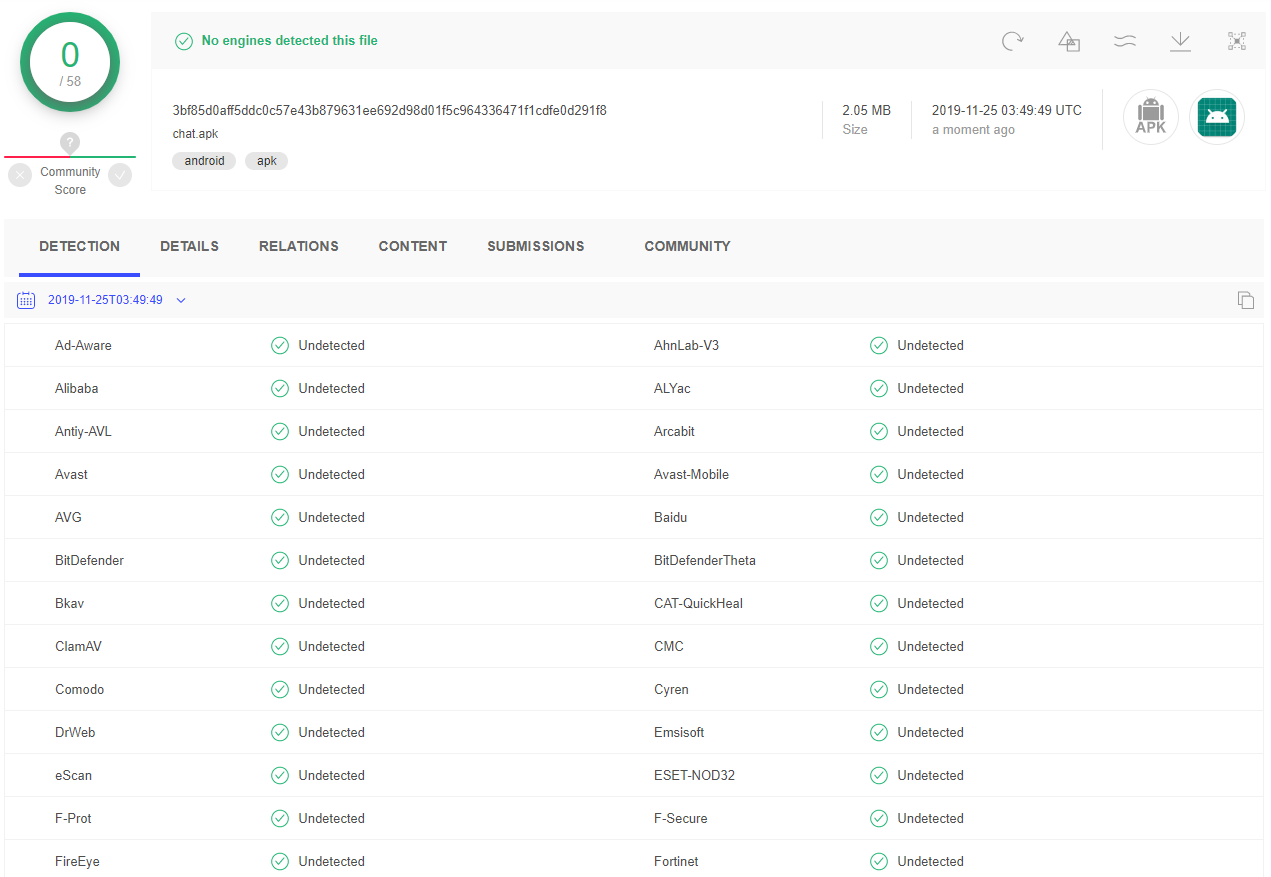
Task: Open the Relations tab
Action: click(x=298, y=246)
